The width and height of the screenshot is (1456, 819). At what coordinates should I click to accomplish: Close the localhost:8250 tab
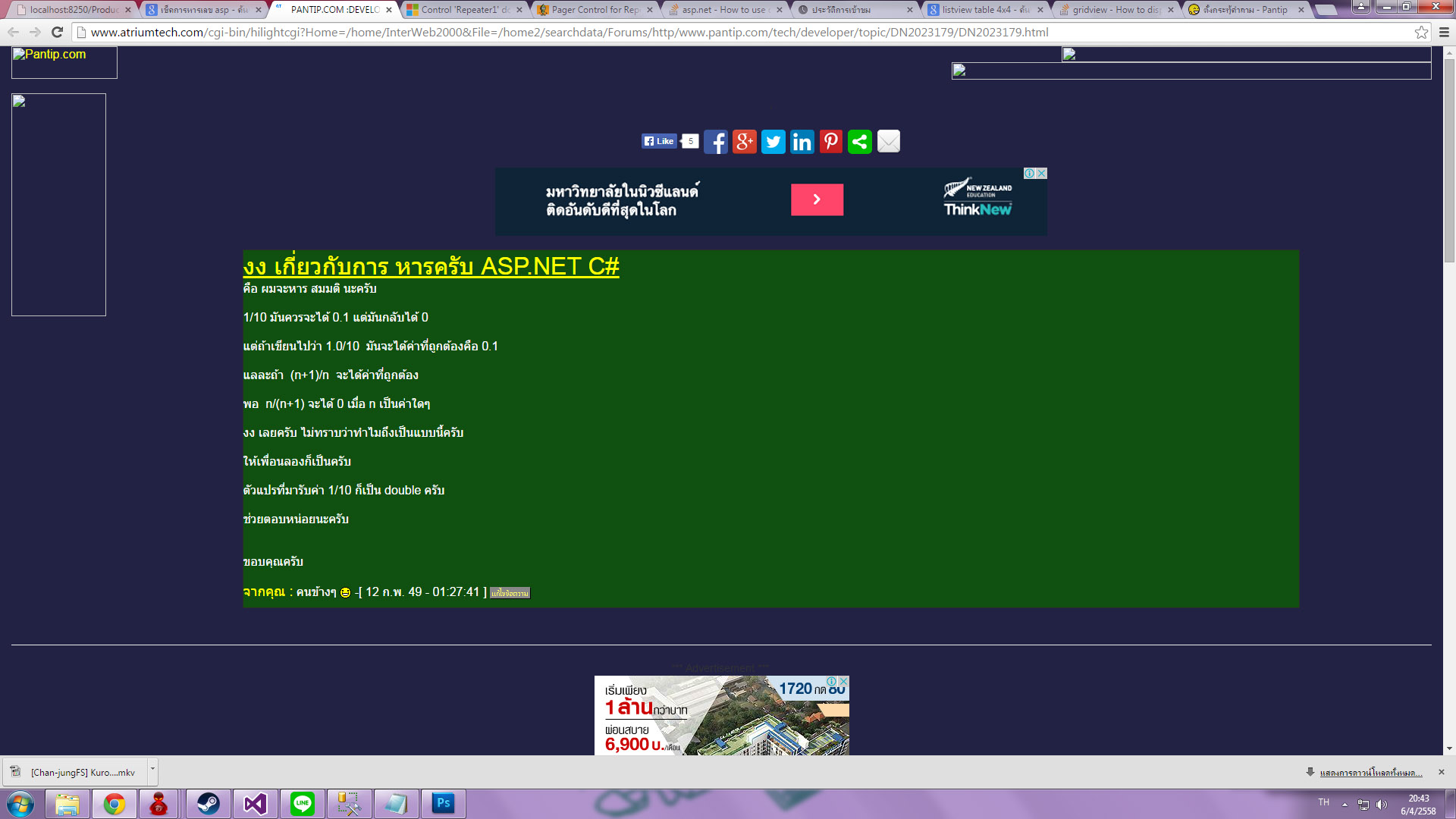[x=128, y=10]
